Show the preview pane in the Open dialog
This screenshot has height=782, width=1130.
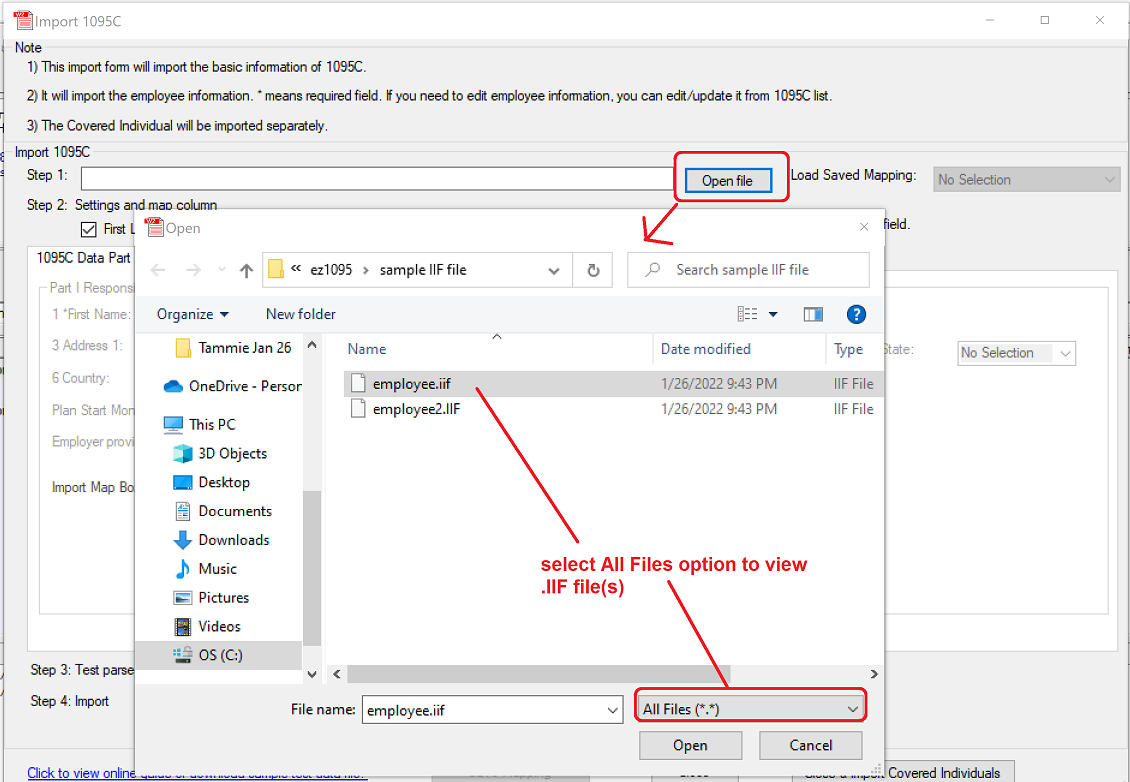point(812,314)
